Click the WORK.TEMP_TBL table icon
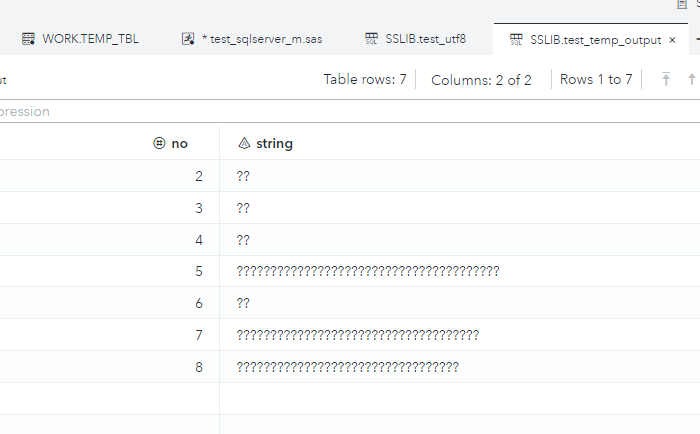 coord(28,40)
